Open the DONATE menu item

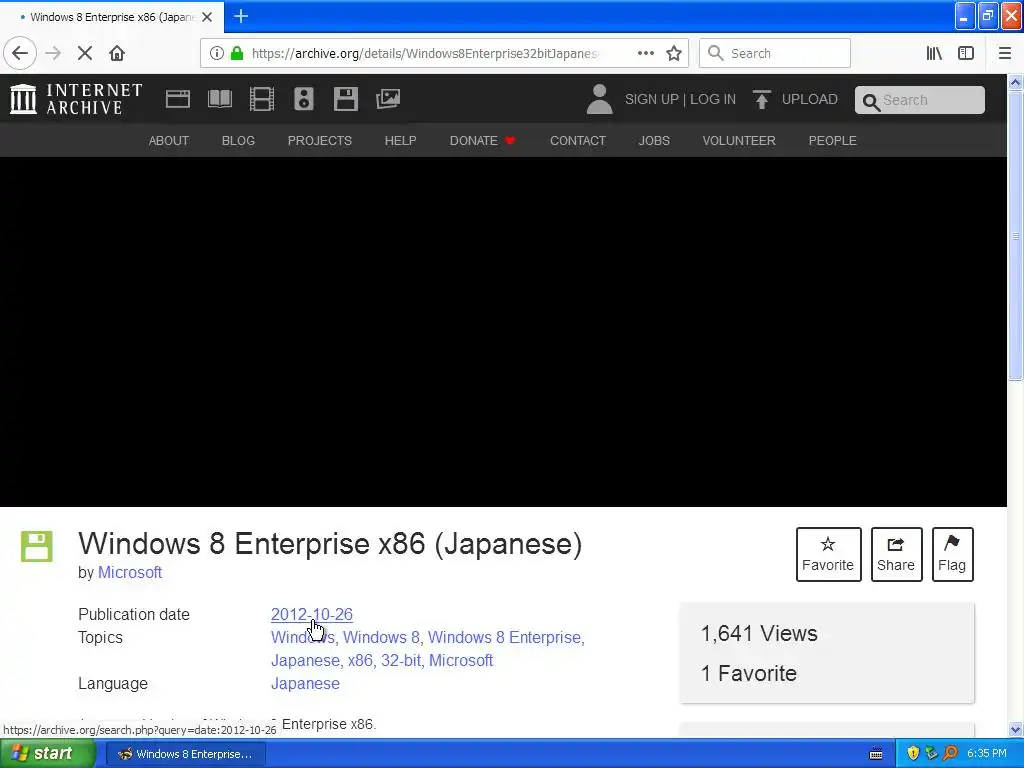pyautogui.click(x=482, y=140)
